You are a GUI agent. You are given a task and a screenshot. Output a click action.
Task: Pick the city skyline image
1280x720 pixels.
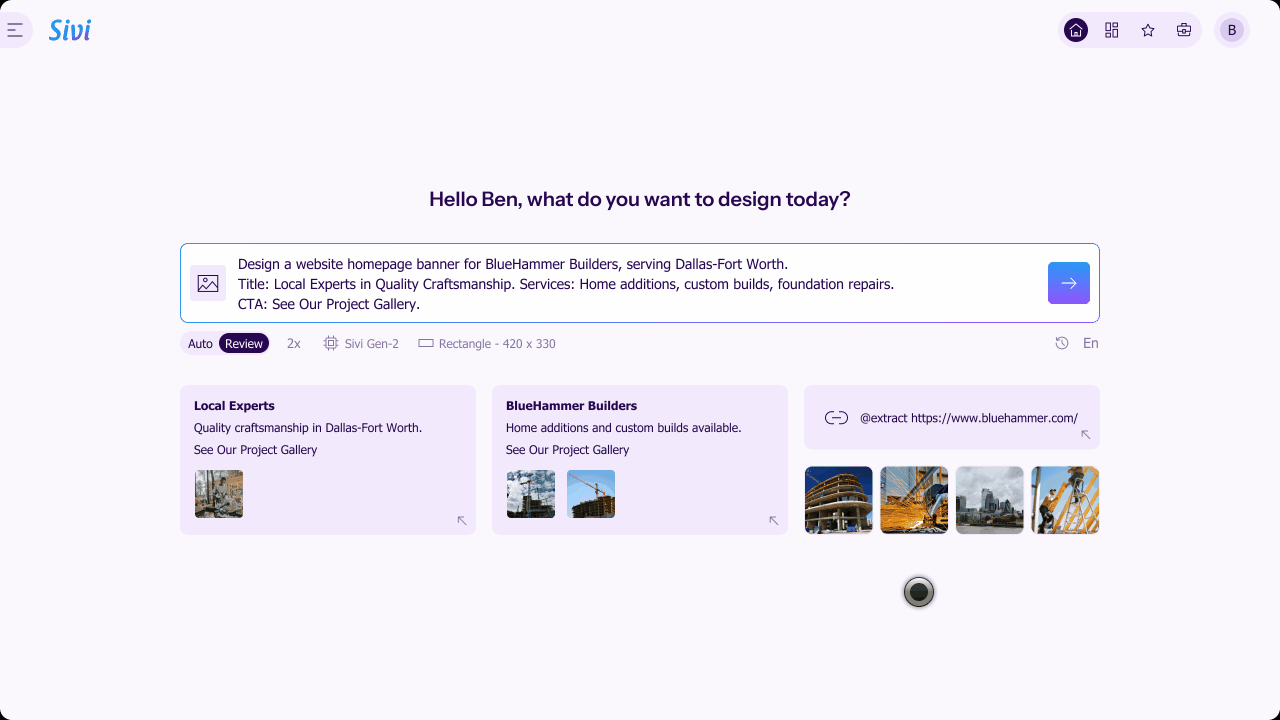(x=990, y=500)
